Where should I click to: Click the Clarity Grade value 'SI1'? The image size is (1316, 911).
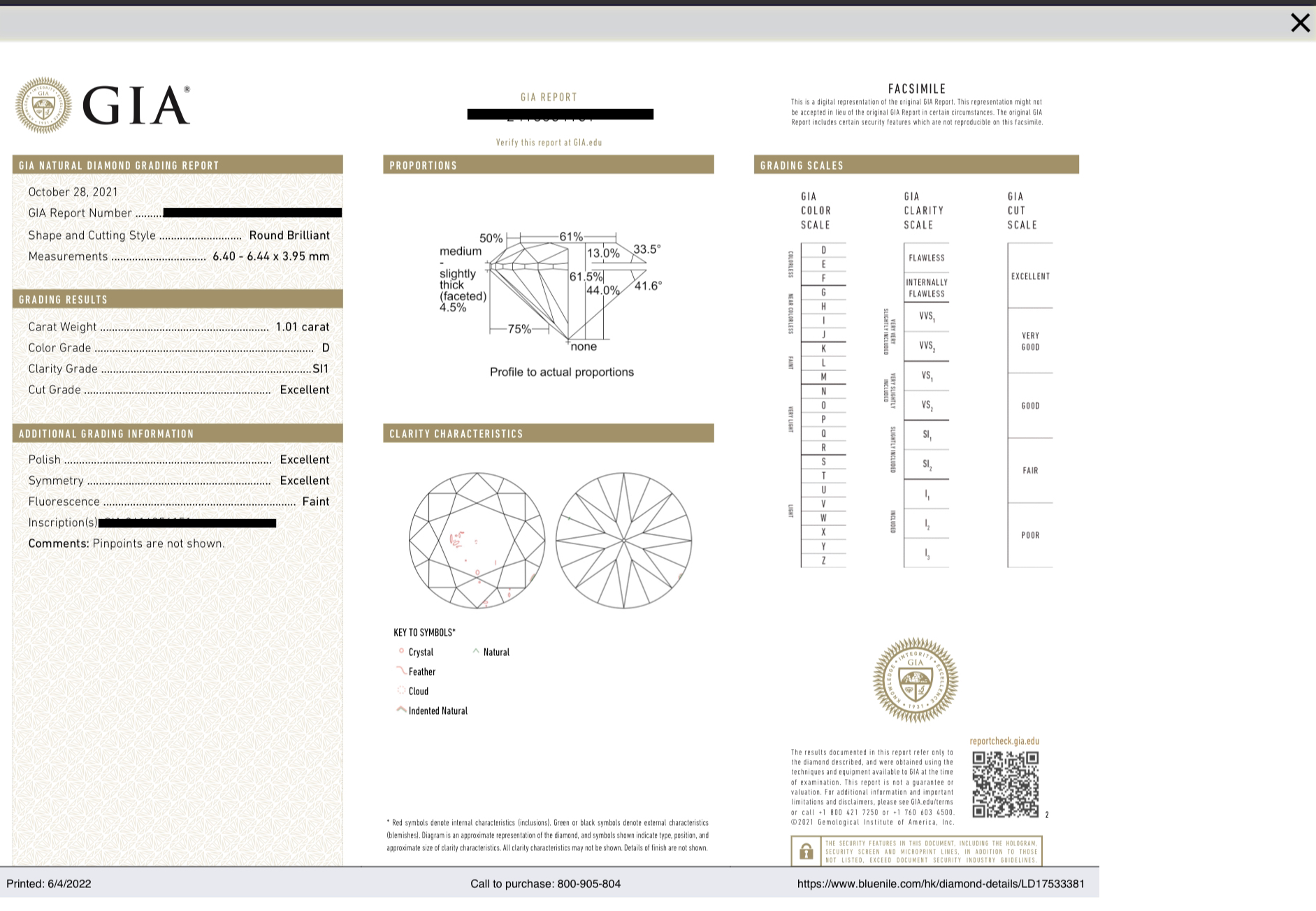point(320,369)
